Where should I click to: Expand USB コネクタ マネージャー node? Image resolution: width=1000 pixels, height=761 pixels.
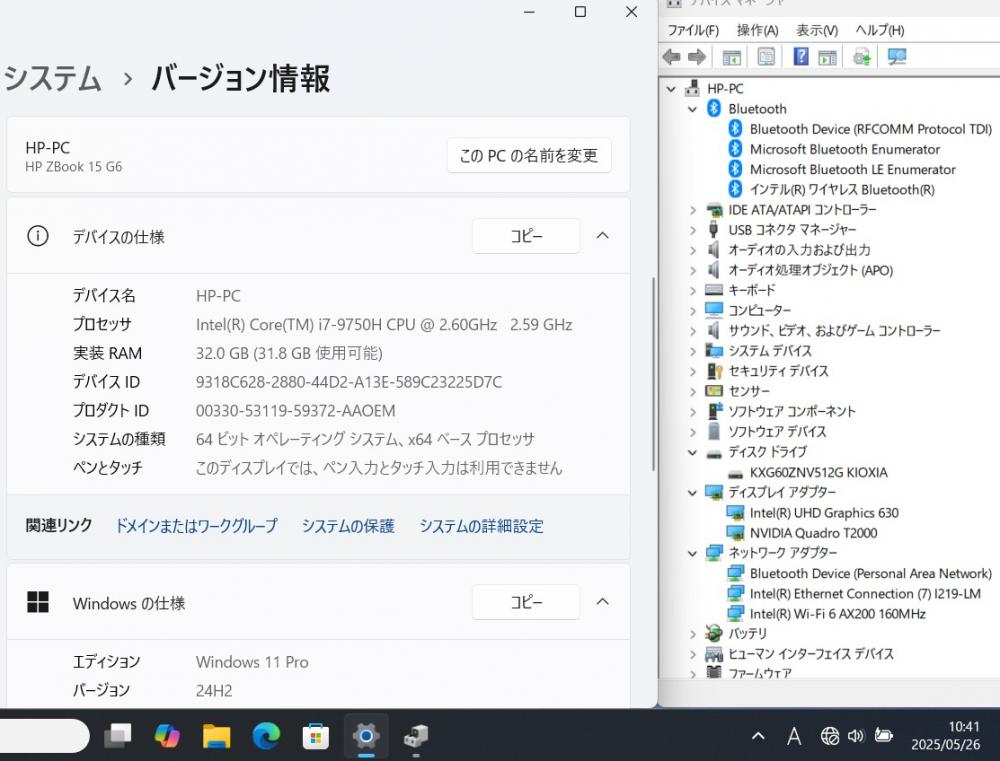693,230
